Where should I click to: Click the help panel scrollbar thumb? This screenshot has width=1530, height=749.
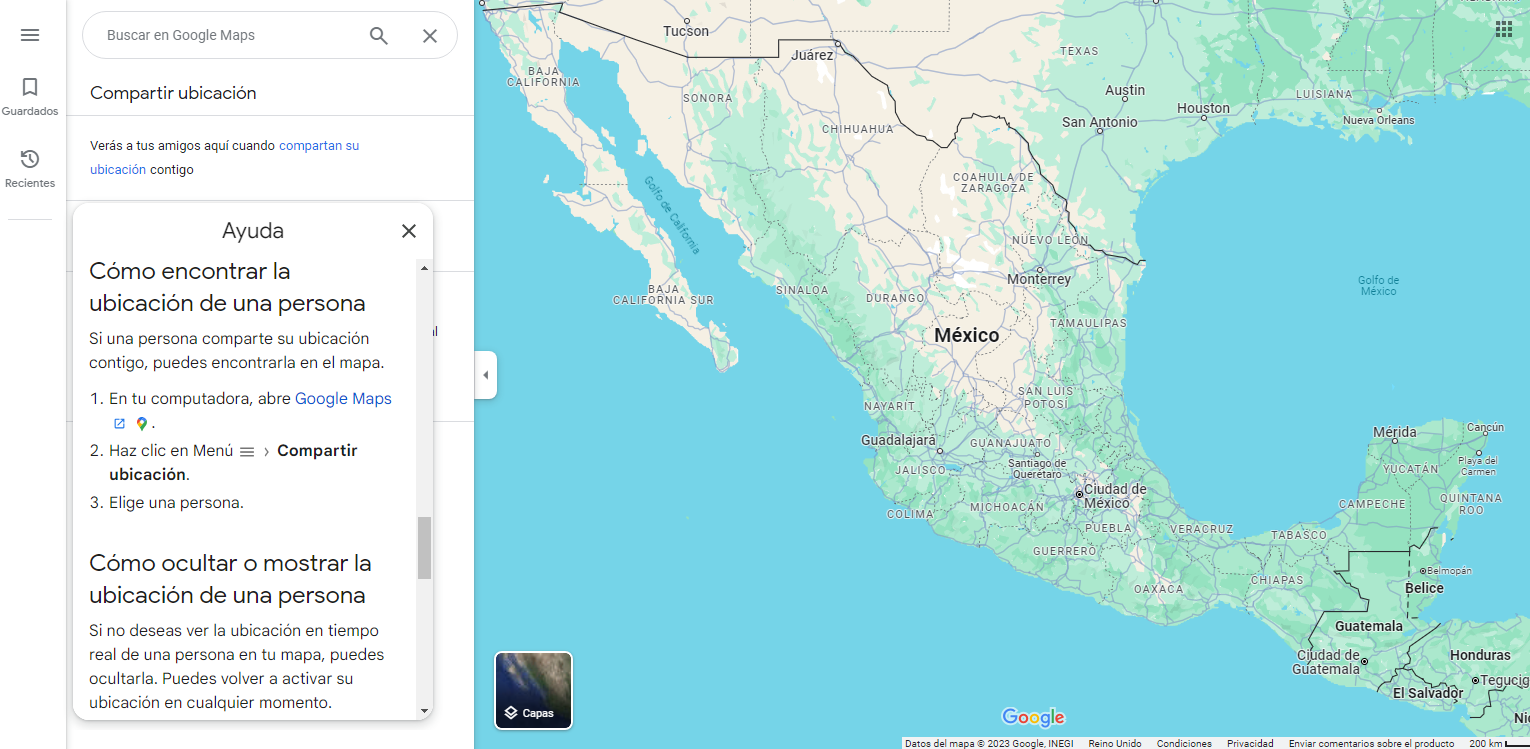point(424,548)
